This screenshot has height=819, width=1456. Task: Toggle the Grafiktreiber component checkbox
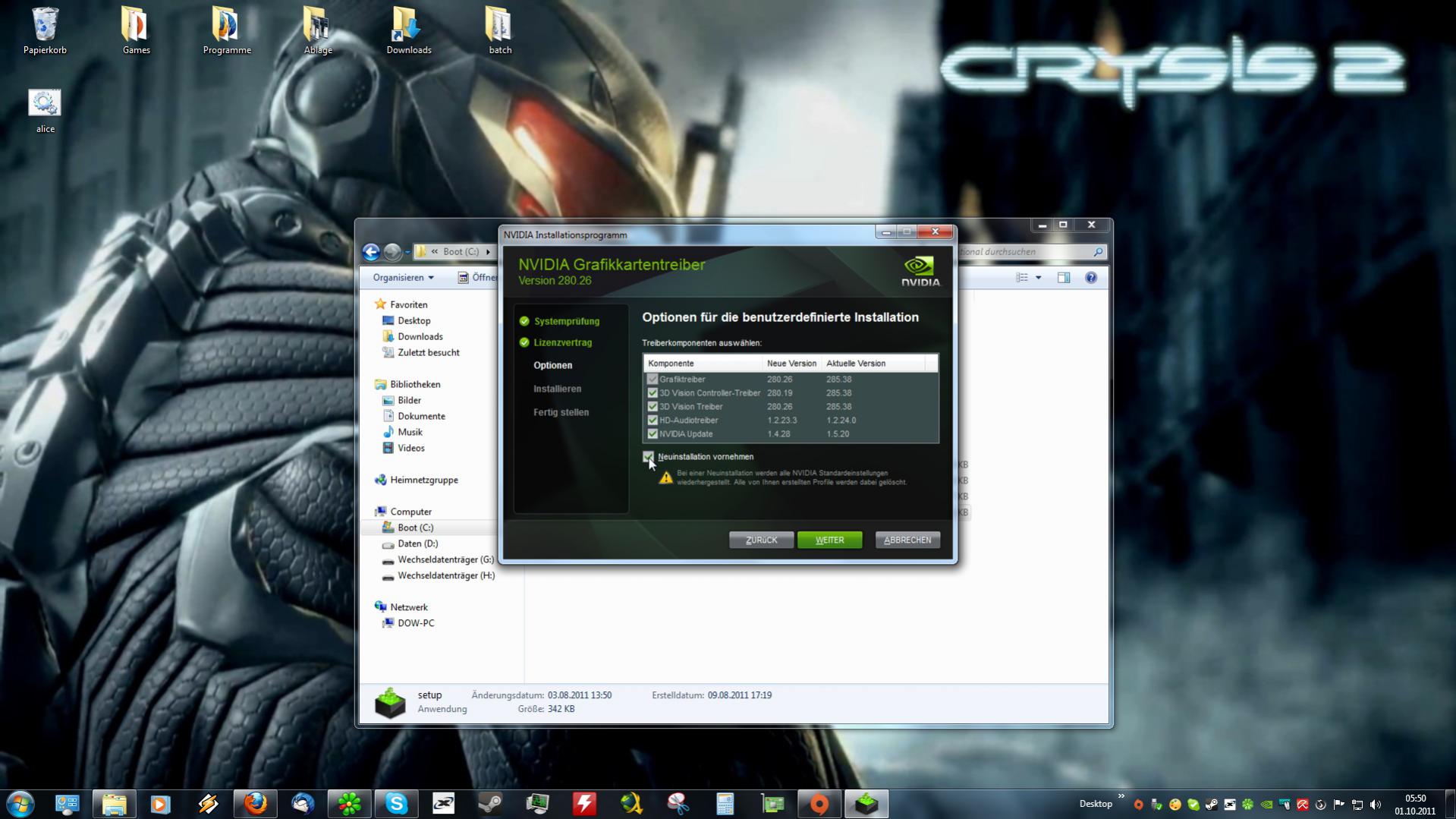pos(653,380)
